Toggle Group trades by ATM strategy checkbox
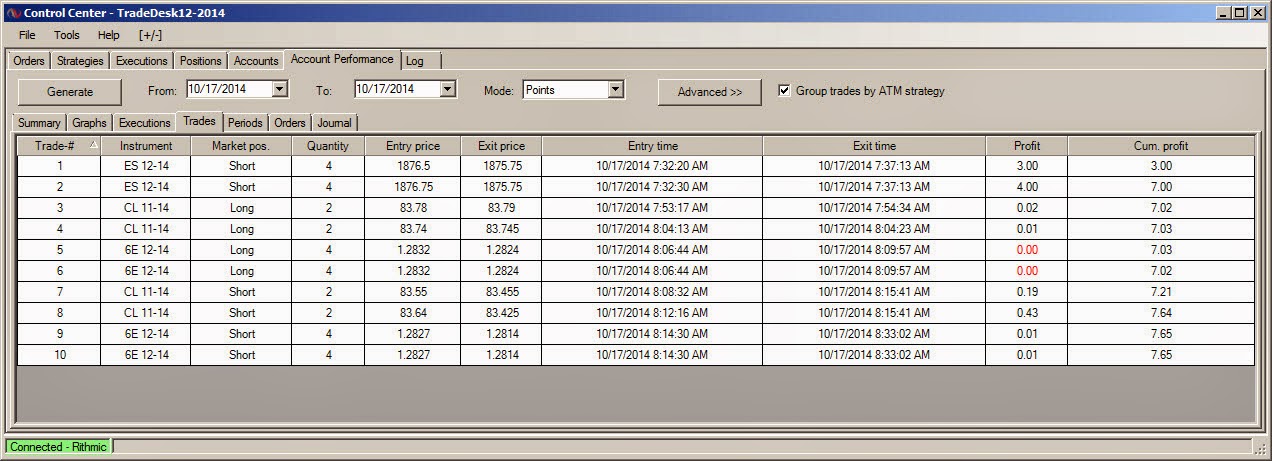This screenshot has height=461, width=1272. (x=784, y=90)
